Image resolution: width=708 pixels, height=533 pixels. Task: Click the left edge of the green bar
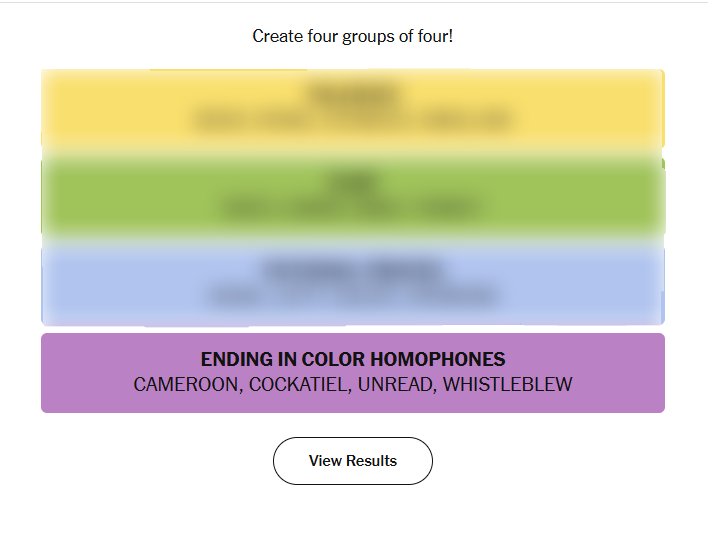[x=48, y=196]
